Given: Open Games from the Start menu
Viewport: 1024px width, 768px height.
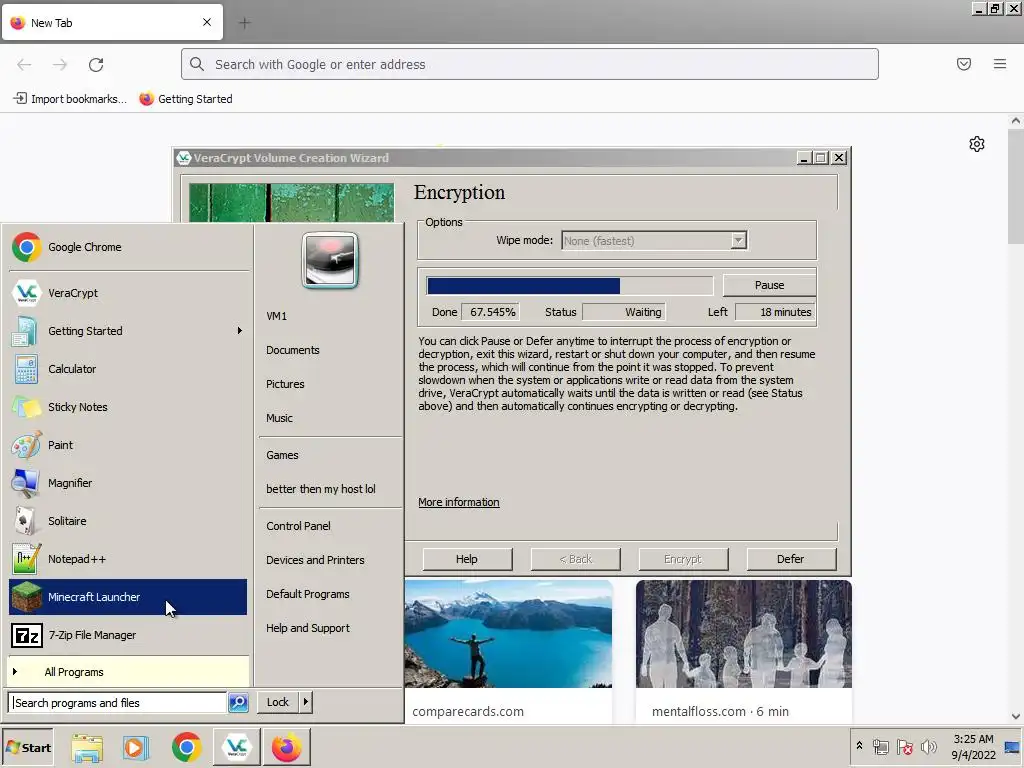Looking at the screenshot, I should tap(282, 455).
